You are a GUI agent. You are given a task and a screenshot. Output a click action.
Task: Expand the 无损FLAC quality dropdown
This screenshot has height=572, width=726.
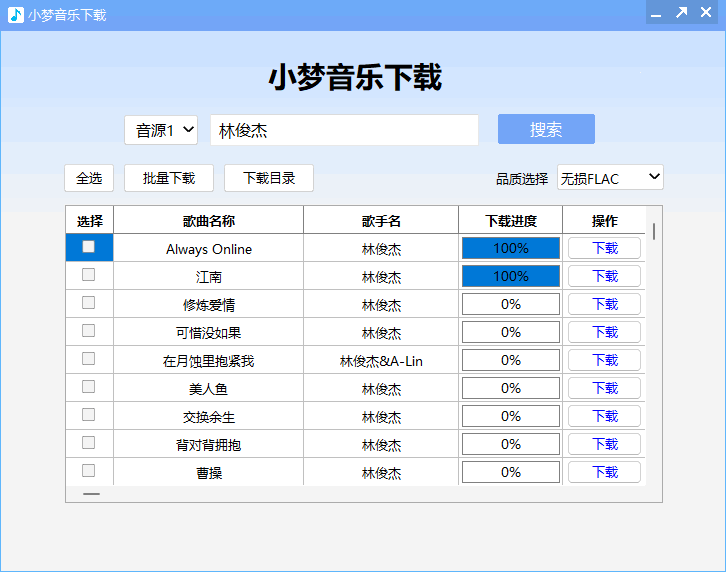click(610, 178)
